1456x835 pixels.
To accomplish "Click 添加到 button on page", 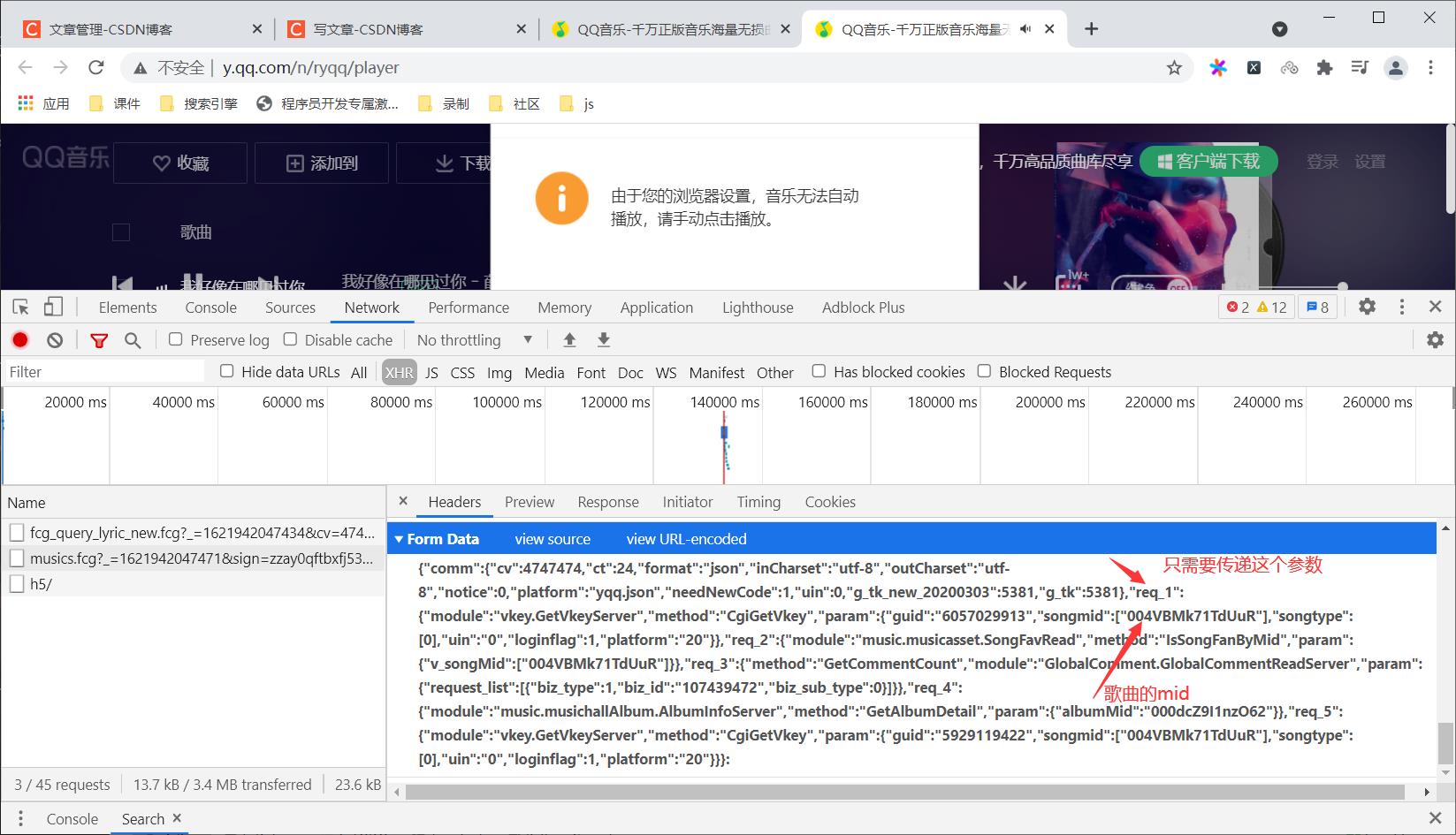I will coord(322,163).
